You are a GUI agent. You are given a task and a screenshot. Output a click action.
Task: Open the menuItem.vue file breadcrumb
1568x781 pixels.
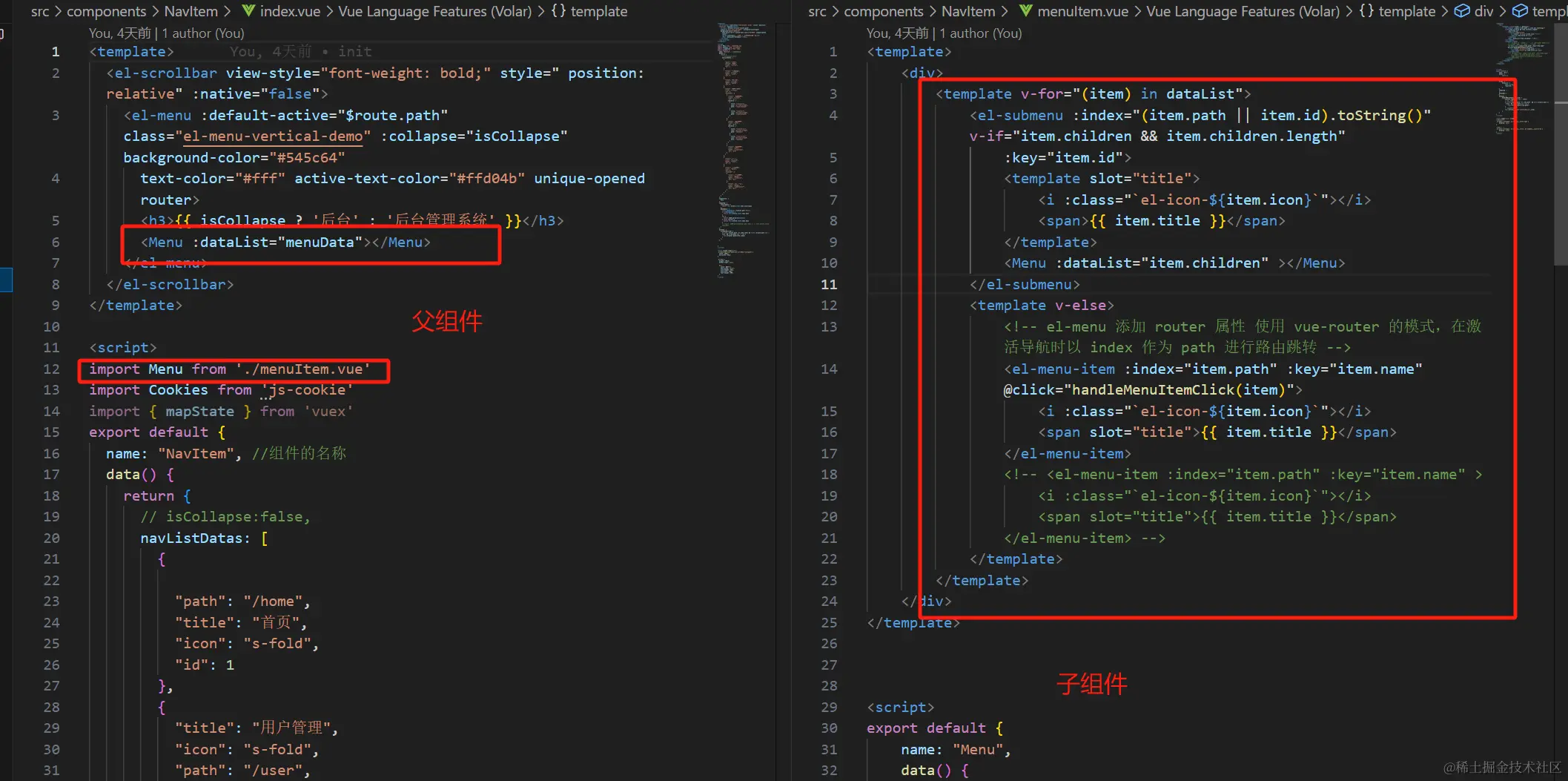coord(1083,11)
